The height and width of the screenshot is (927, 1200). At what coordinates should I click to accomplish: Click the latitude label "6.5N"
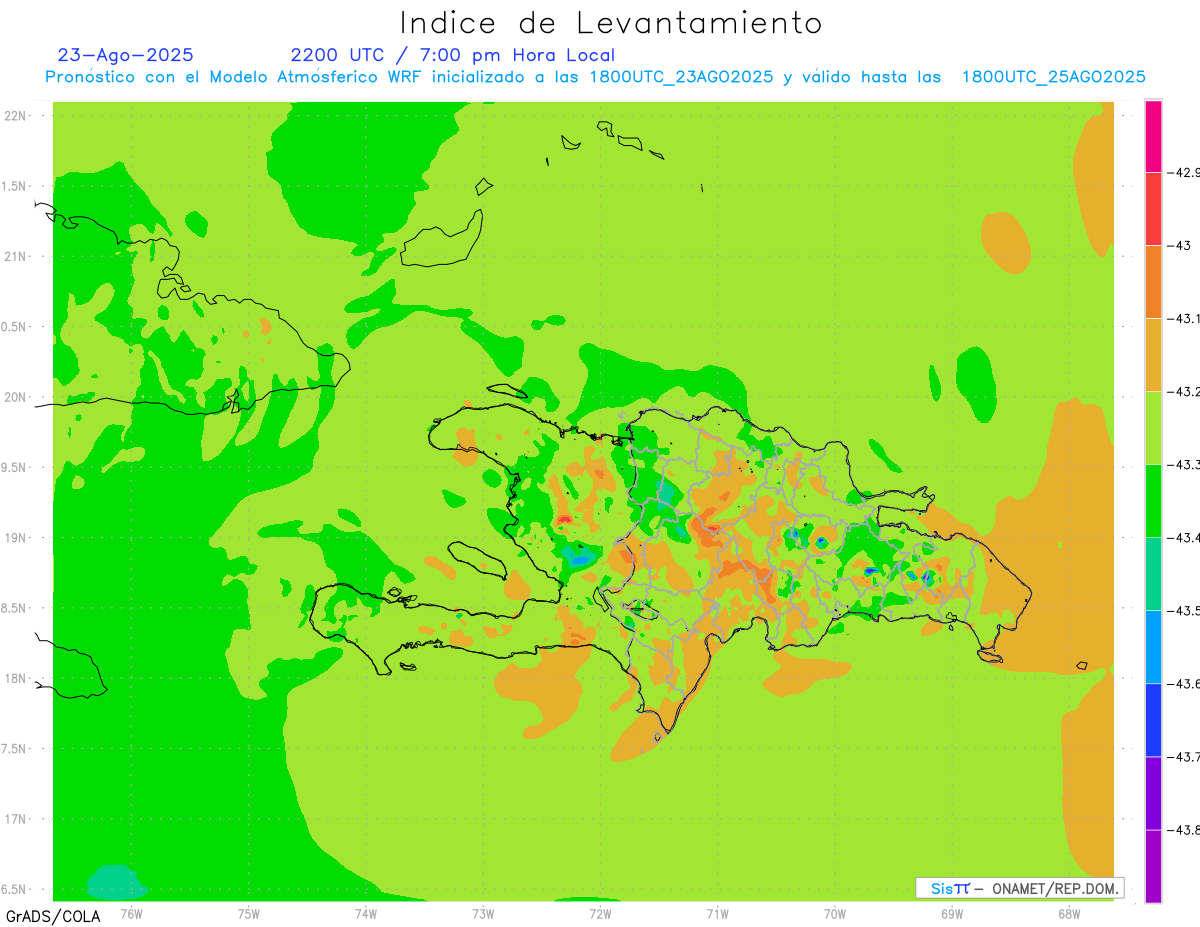point(14,889)
